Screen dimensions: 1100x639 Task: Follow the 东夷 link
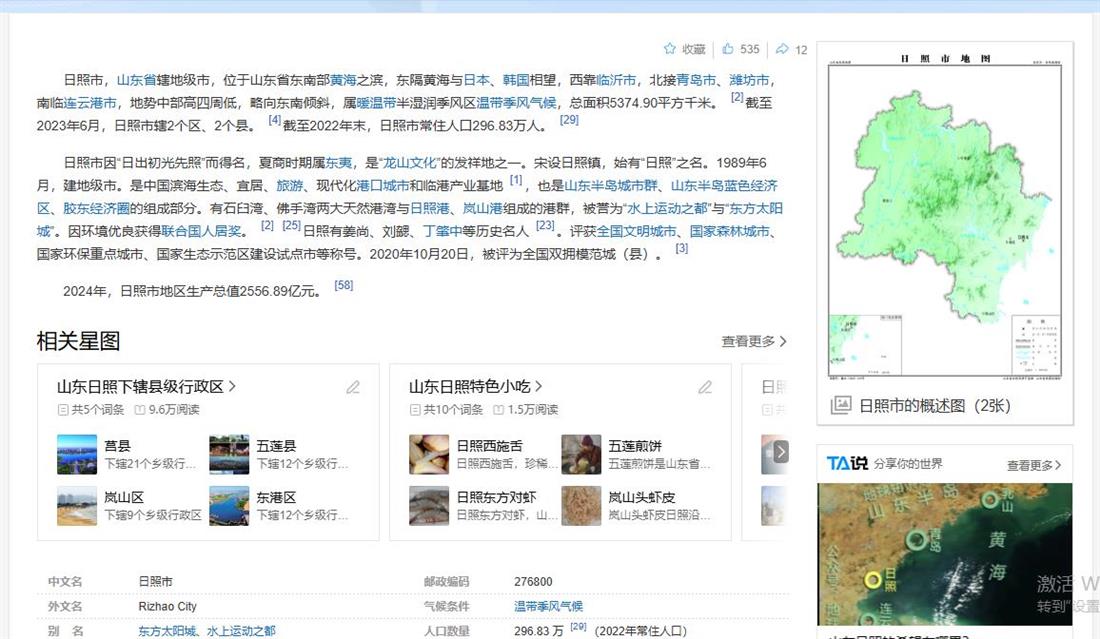(339, 163)
